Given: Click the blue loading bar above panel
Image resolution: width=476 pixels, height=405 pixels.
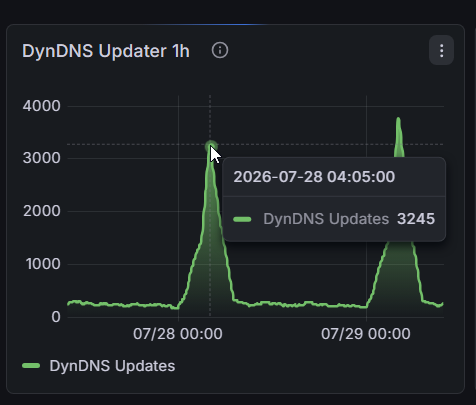Looking at the screenshot, I should tap(207, 24).
